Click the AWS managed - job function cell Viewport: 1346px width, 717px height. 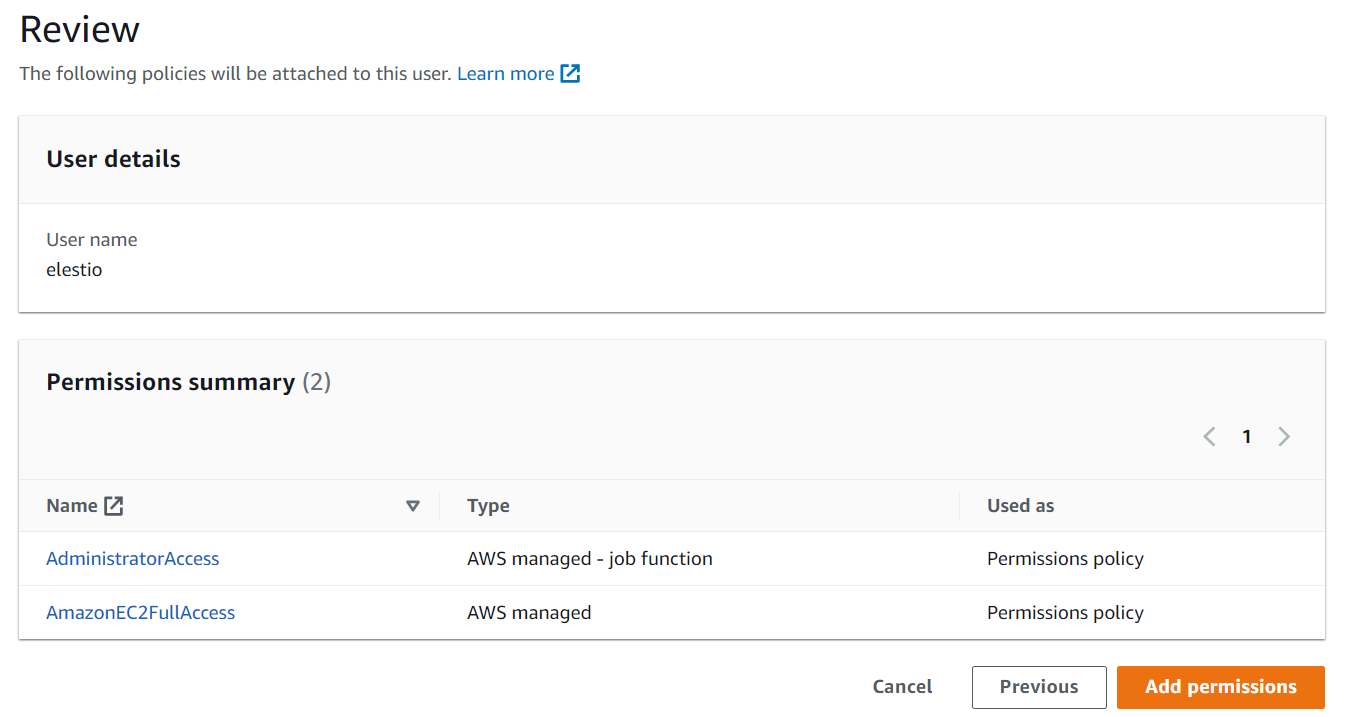point(589,559)
